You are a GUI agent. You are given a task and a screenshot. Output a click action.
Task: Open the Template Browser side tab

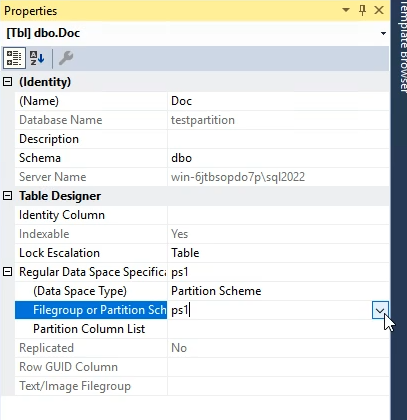pos(403,47)
